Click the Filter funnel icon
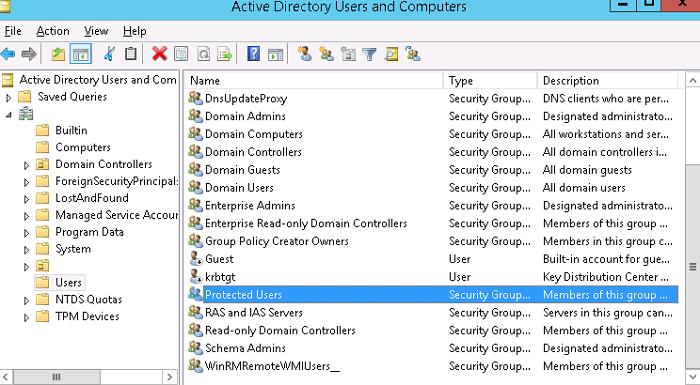 click(x=369, y=54)
